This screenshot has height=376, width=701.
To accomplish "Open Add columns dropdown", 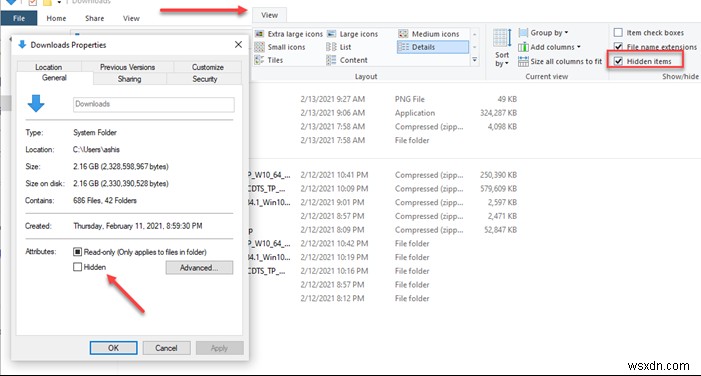I will coord(549,47).
